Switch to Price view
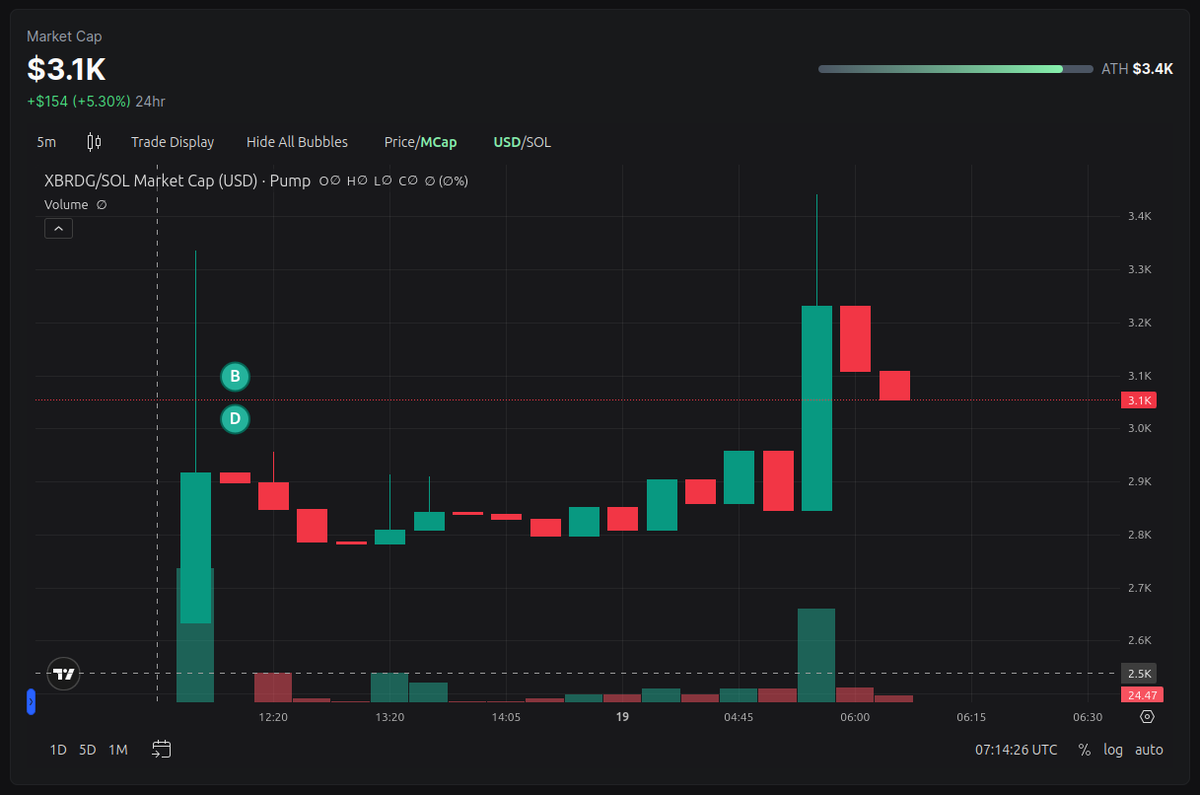This screenshot has height=795, width=1200. (399, 142)
